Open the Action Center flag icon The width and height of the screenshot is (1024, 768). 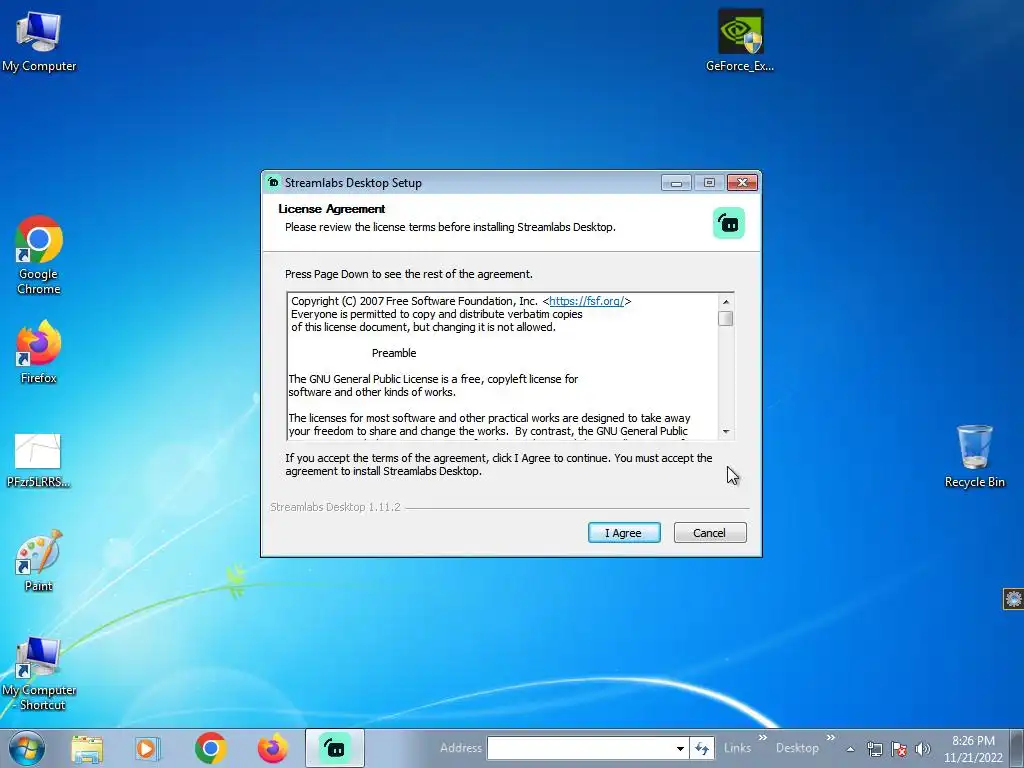(899, 749)
